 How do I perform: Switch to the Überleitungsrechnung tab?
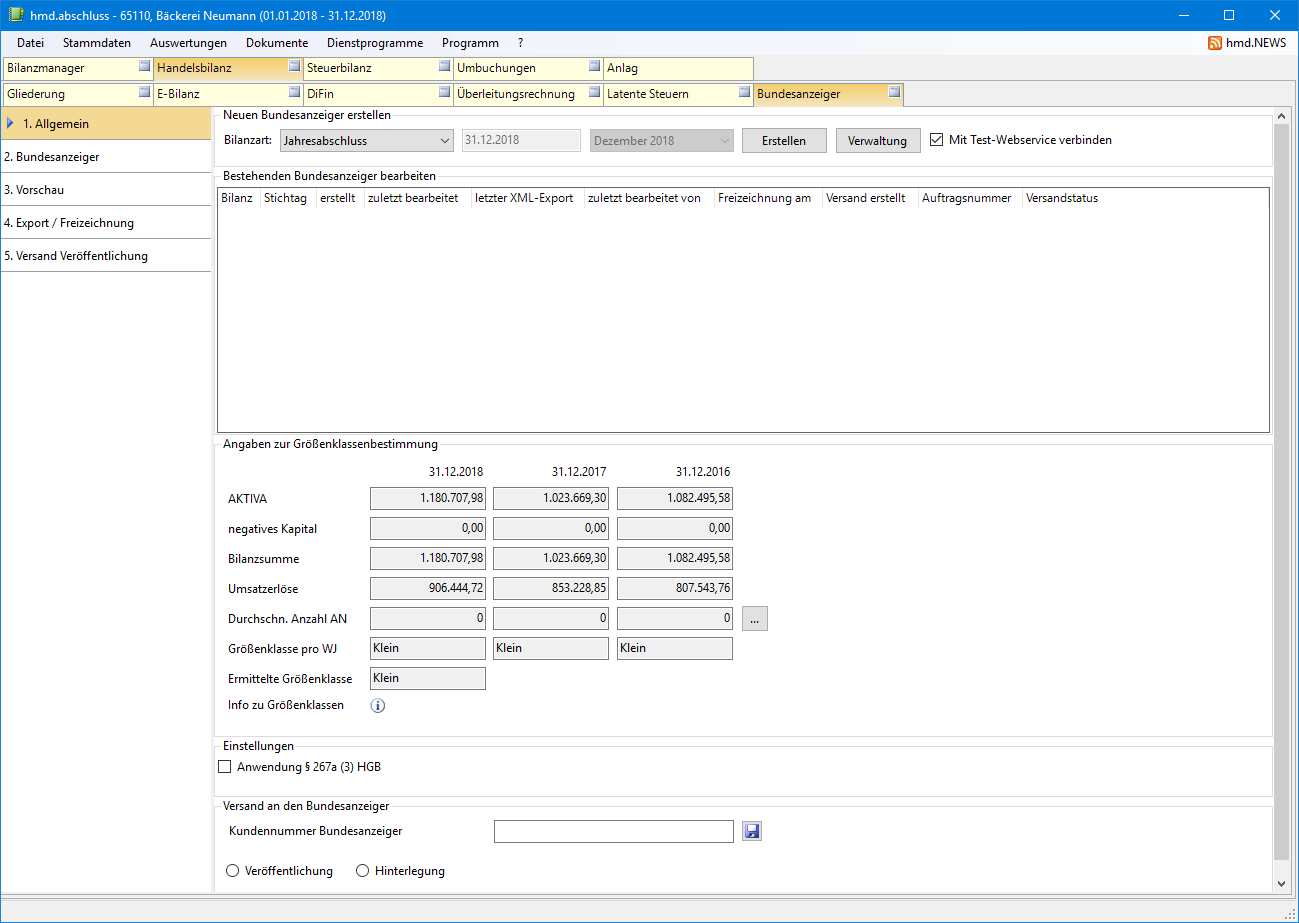click(516, 94)
